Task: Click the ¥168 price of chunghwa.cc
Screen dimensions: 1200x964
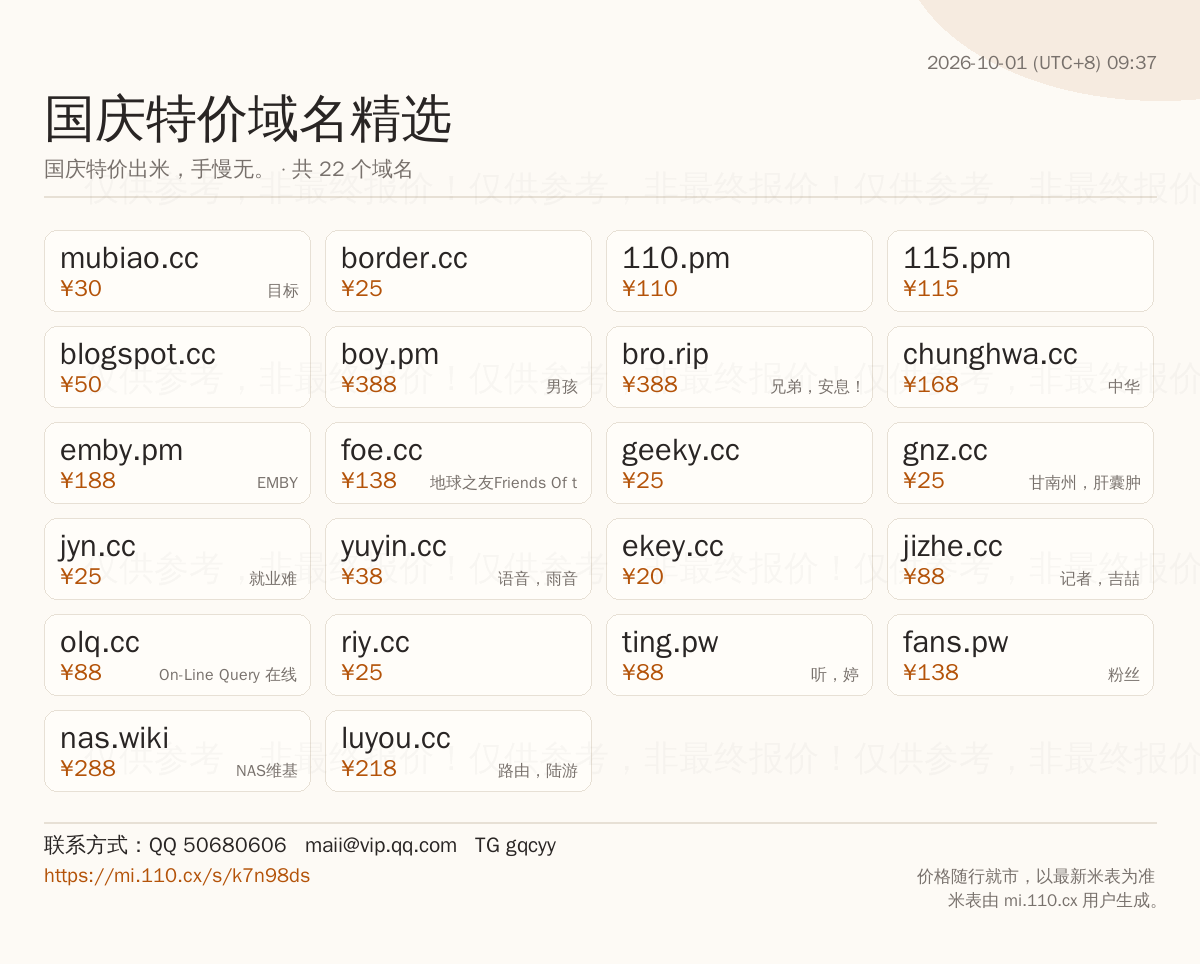Action: point(931,384)
